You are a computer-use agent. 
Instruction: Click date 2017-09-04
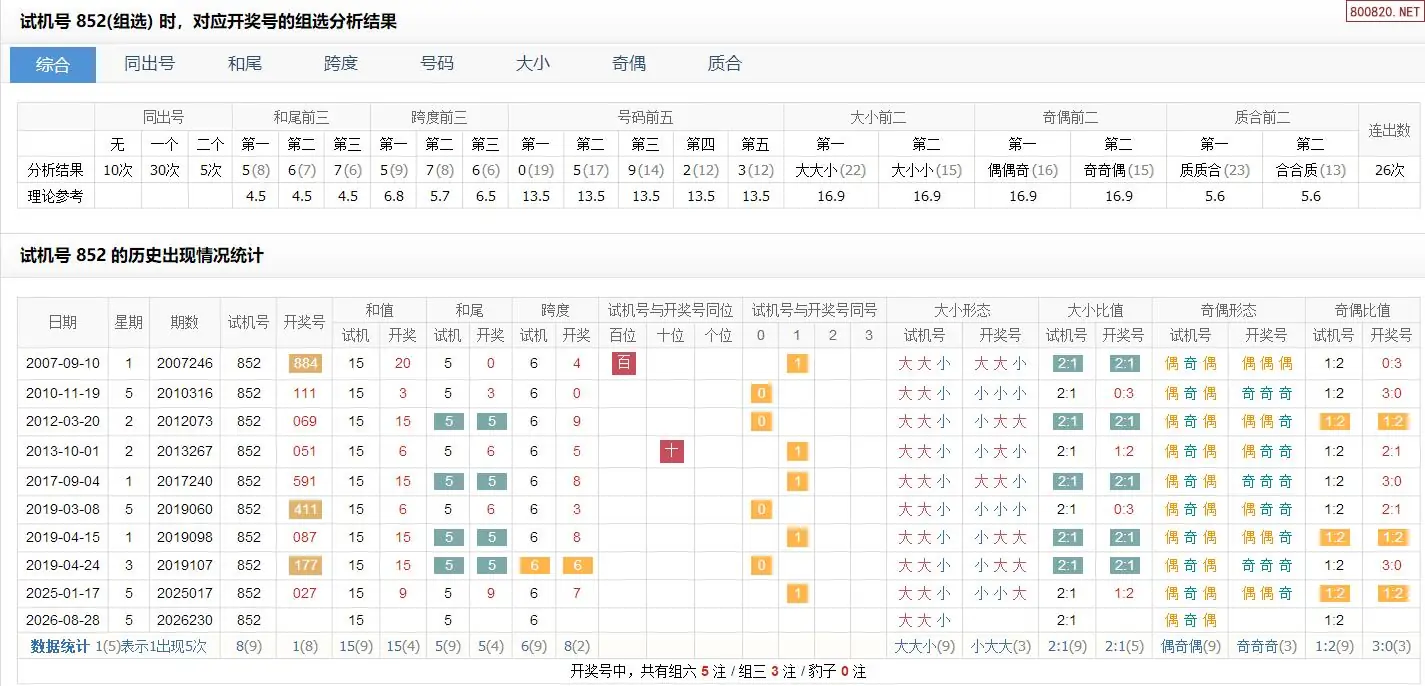coord(63,481)
